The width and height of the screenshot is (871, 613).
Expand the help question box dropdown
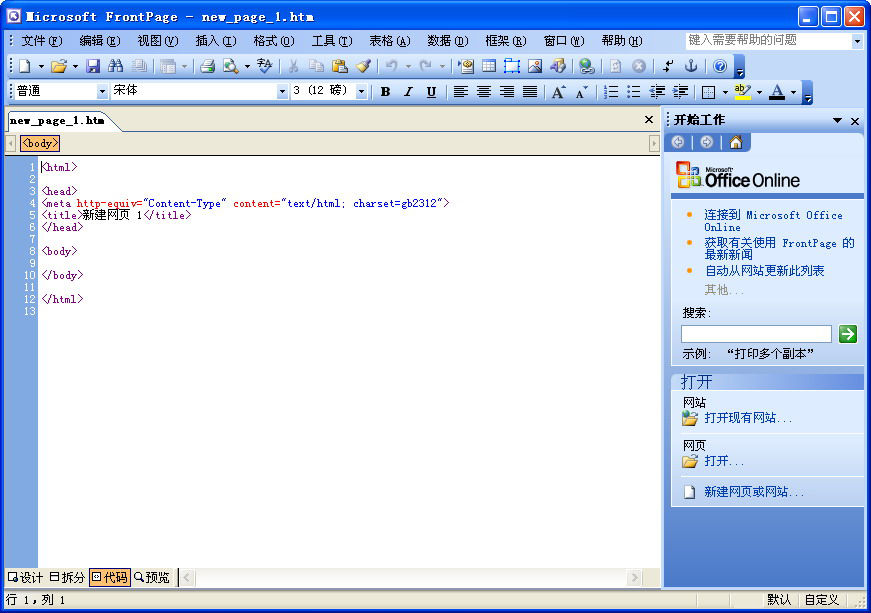pyautogui.click(x=857, y=41)
